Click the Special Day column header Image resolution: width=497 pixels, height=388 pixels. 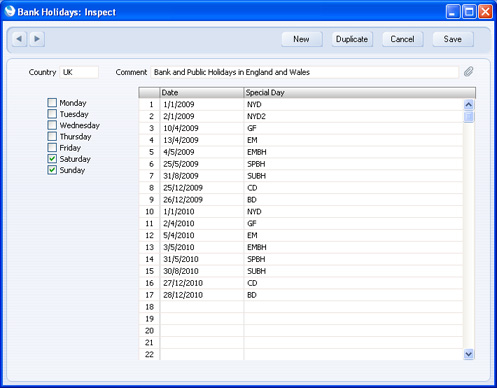click(359, 93)
